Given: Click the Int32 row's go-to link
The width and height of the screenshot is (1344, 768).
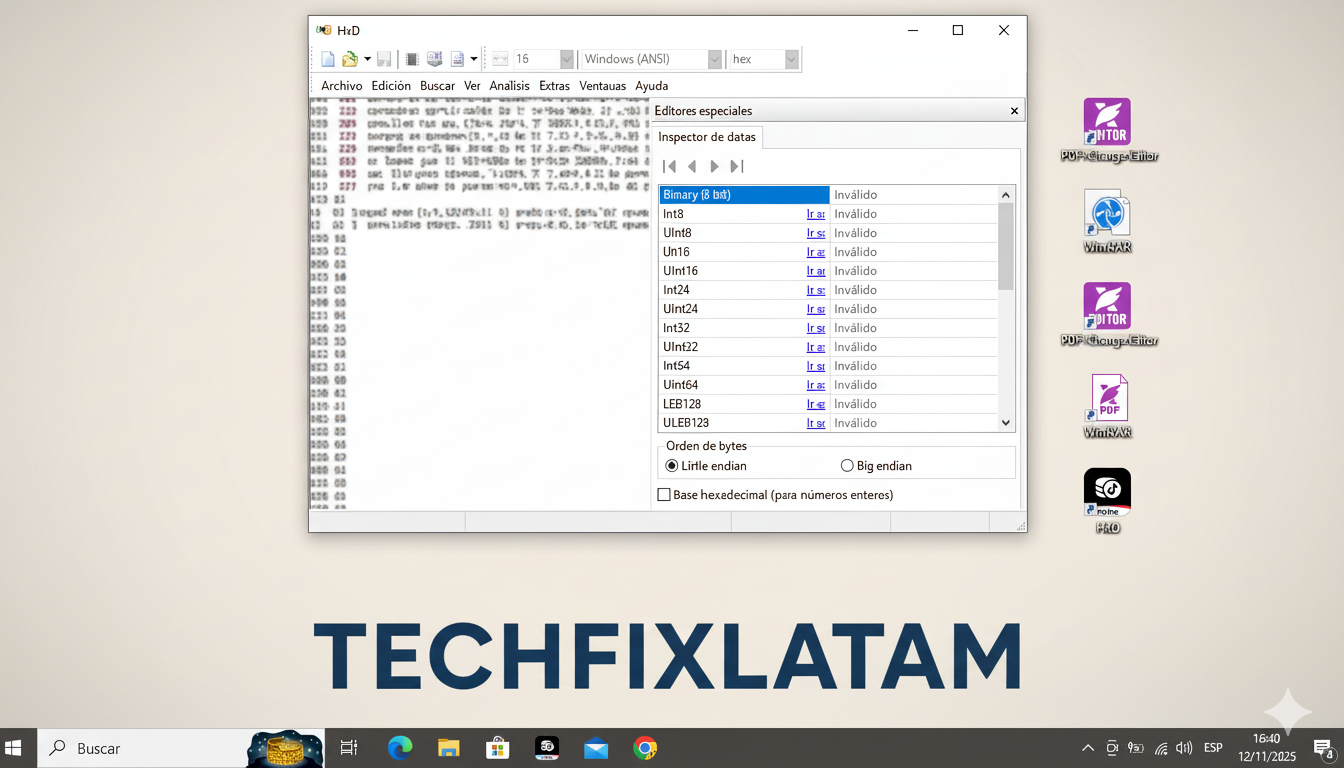Looking at the screenshot, I should point(815,328).
